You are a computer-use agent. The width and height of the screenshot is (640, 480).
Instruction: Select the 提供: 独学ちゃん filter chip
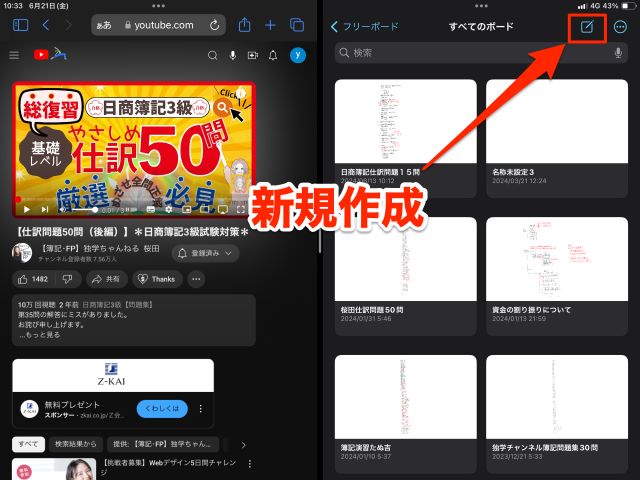163,444
